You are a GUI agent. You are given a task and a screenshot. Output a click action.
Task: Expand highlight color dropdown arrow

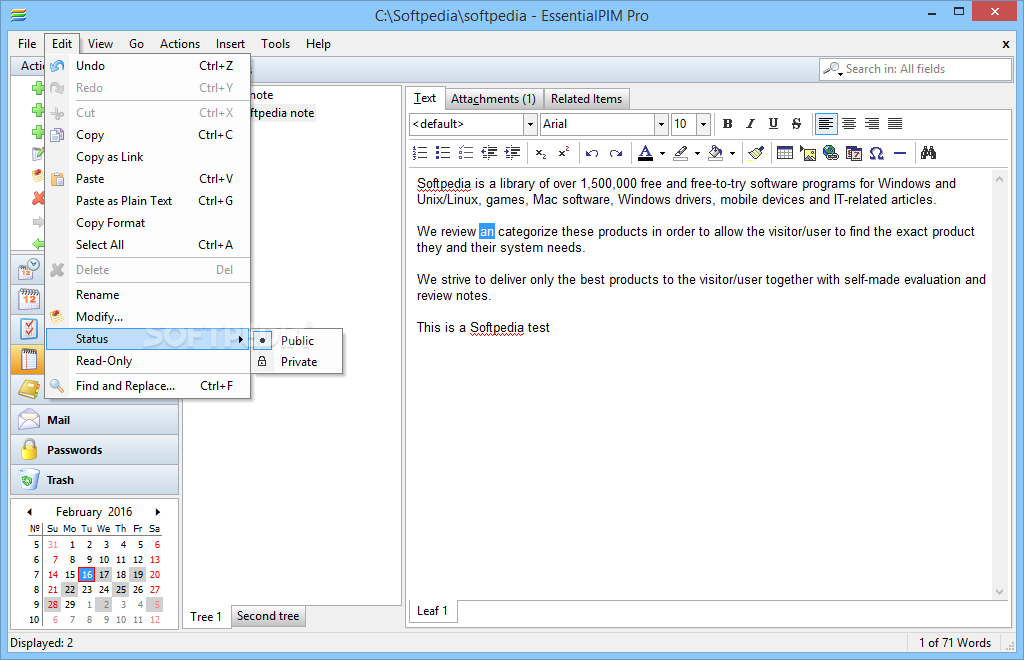pos(697,153)
